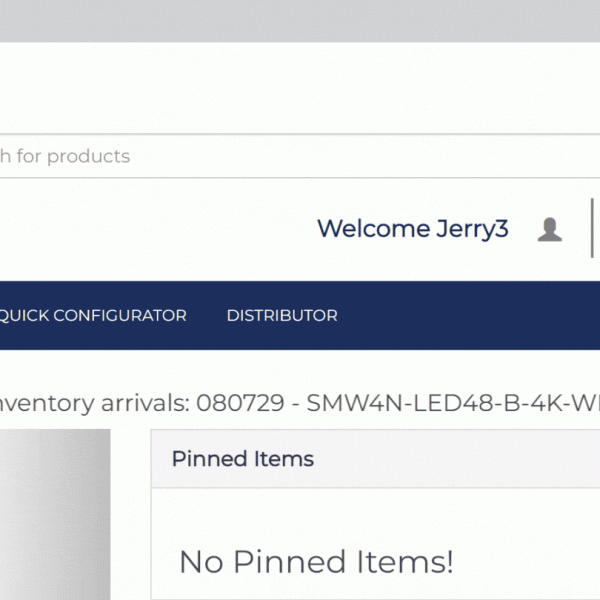The width and height of the screenshot is (600, 600).
Task: Open the Distributor menu item
Action: click(x=282, y=315)
